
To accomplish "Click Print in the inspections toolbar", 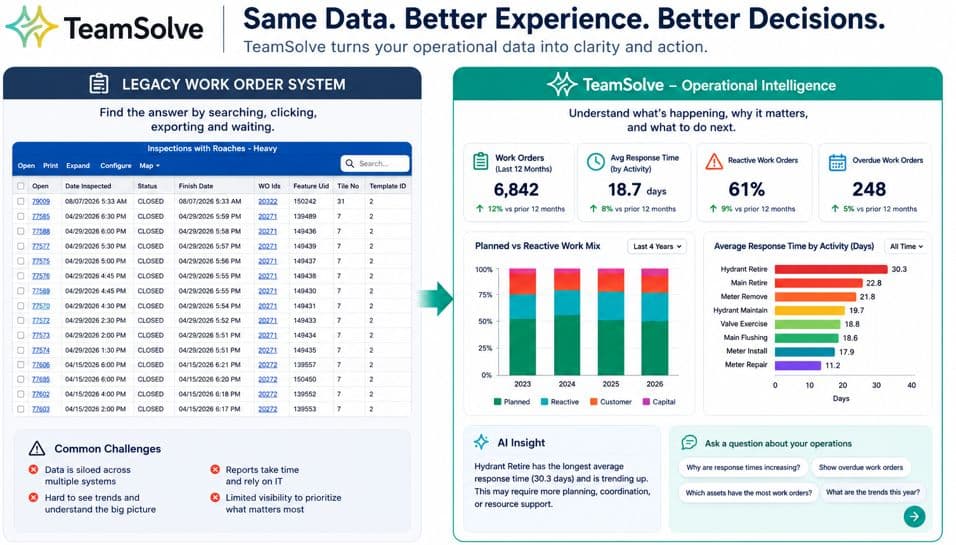I will [x=51, y=165].
